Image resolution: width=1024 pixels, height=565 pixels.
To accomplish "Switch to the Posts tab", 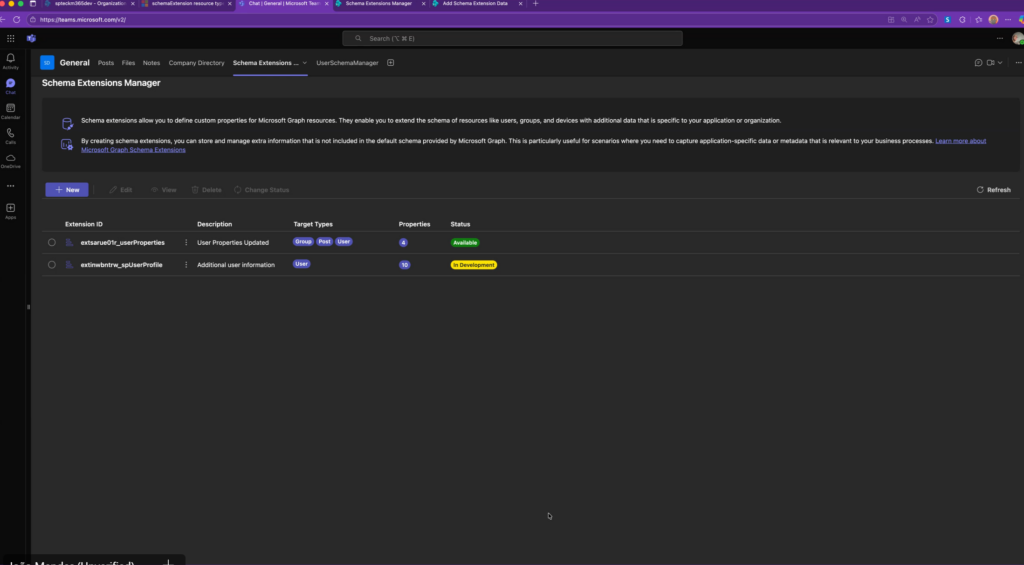I will coord(106,63).
